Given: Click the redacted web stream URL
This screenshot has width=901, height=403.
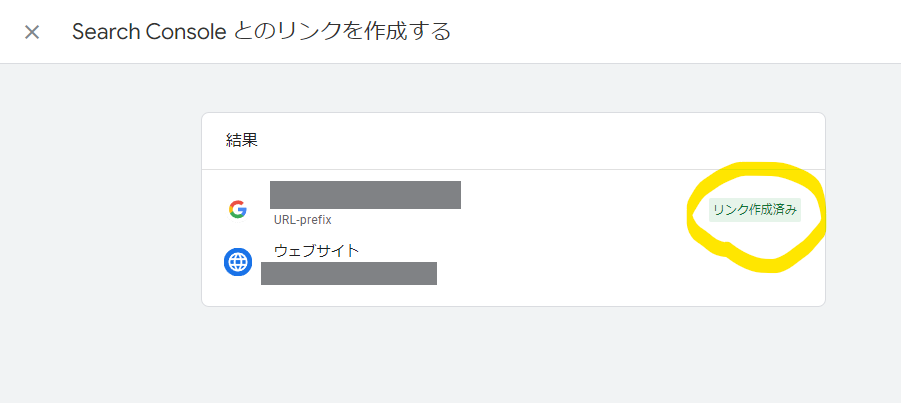Looking at the screenshot, I should click(x=349, y=274).
